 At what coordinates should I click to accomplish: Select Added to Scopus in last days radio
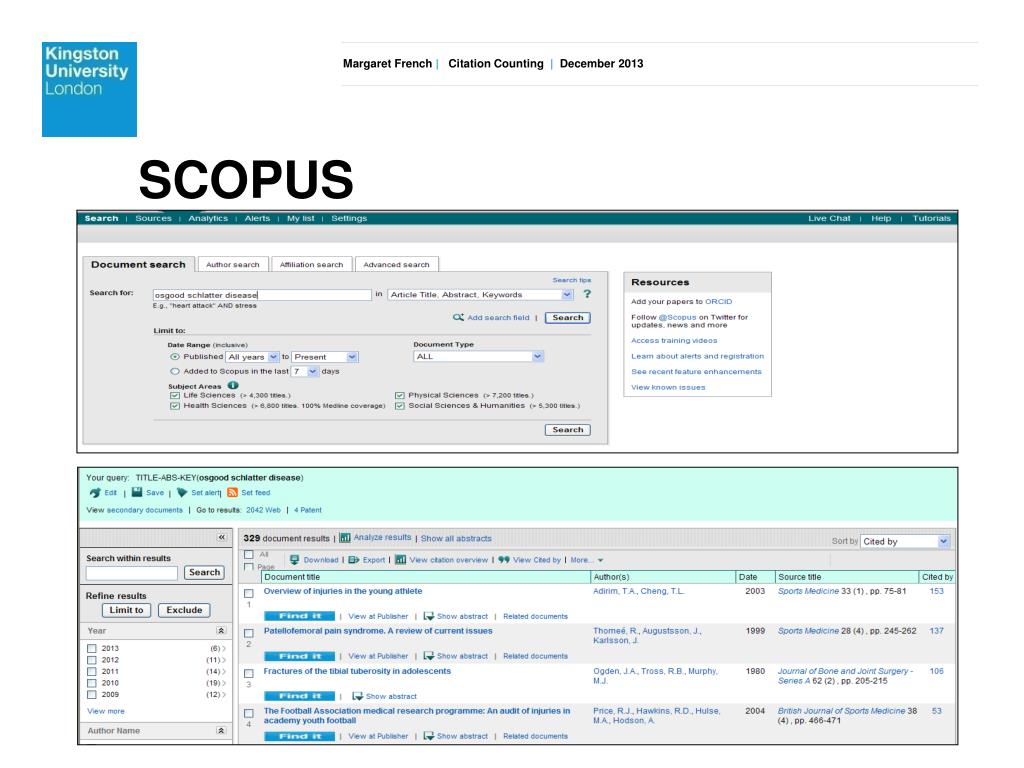click(175, 371)
